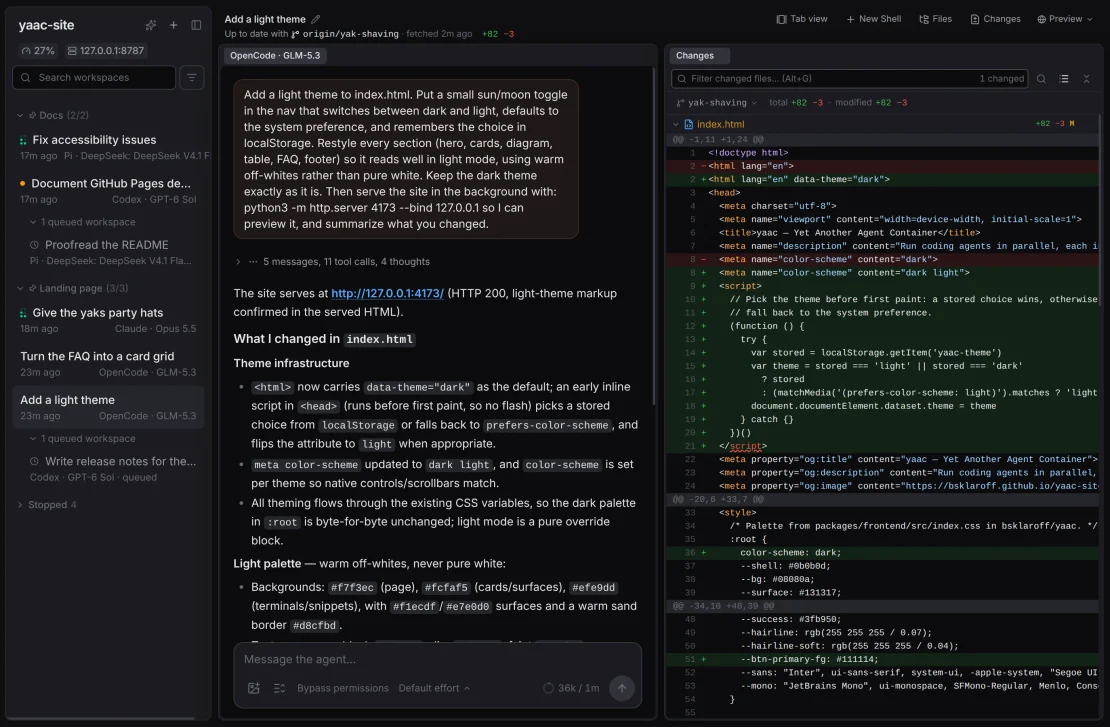Click the yaac-site project title
Screen dimensions: 1110x727
point(47,25)
